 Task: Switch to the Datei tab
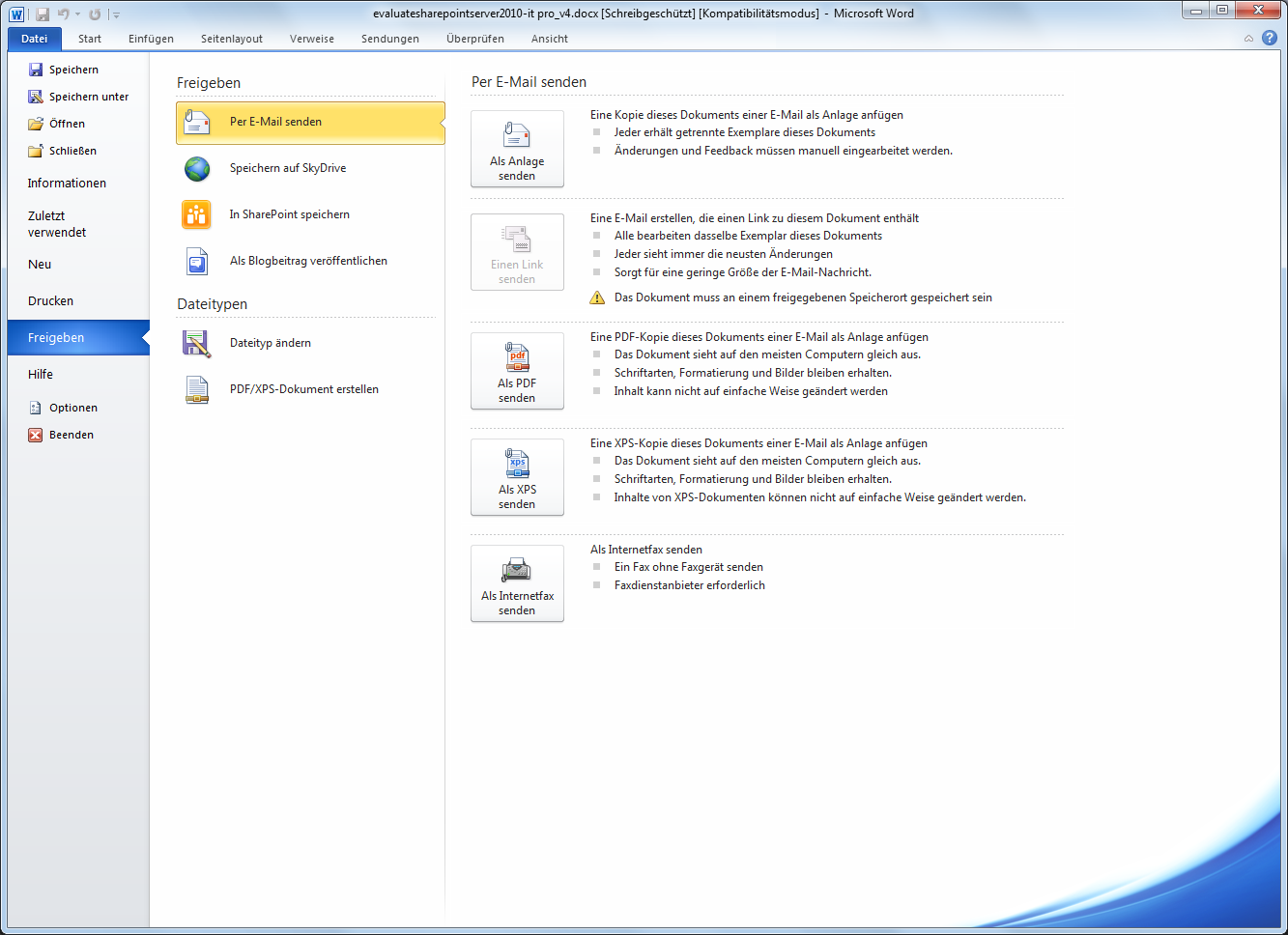[35, 39]
